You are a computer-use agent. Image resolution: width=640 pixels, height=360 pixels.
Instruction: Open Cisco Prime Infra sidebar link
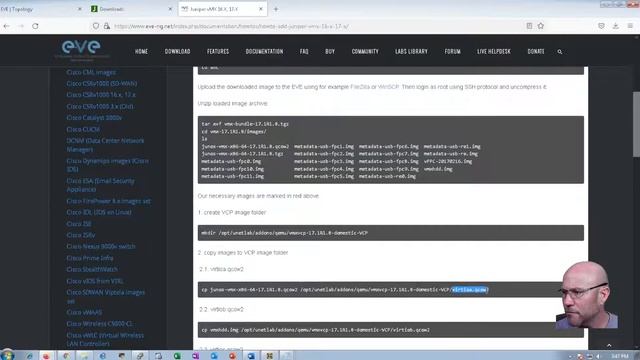coord(90,258)
